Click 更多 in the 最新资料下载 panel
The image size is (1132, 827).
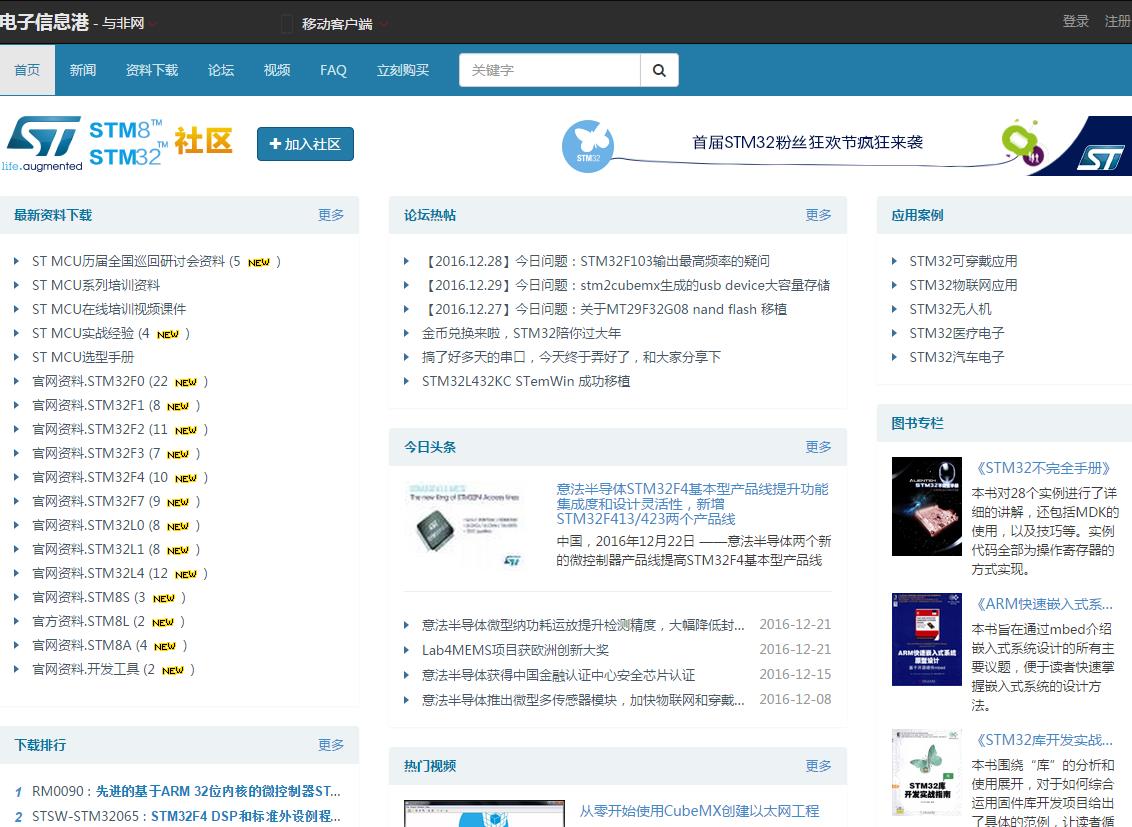(x=331, y=215)
